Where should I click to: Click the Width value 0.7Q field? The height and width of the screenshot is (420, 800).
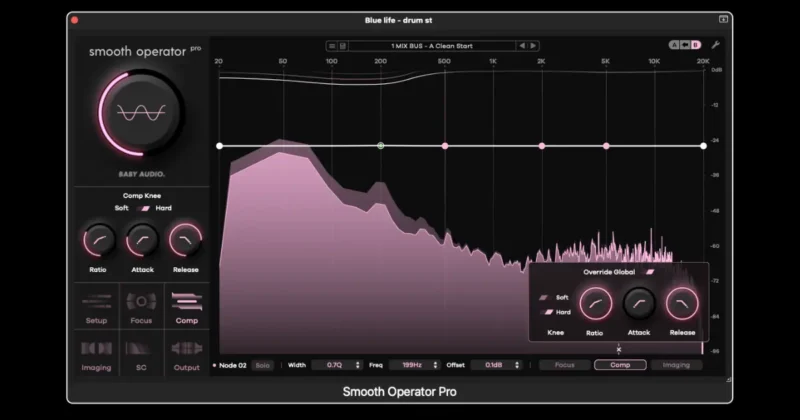pyautogui.click(x=333, y=365)
